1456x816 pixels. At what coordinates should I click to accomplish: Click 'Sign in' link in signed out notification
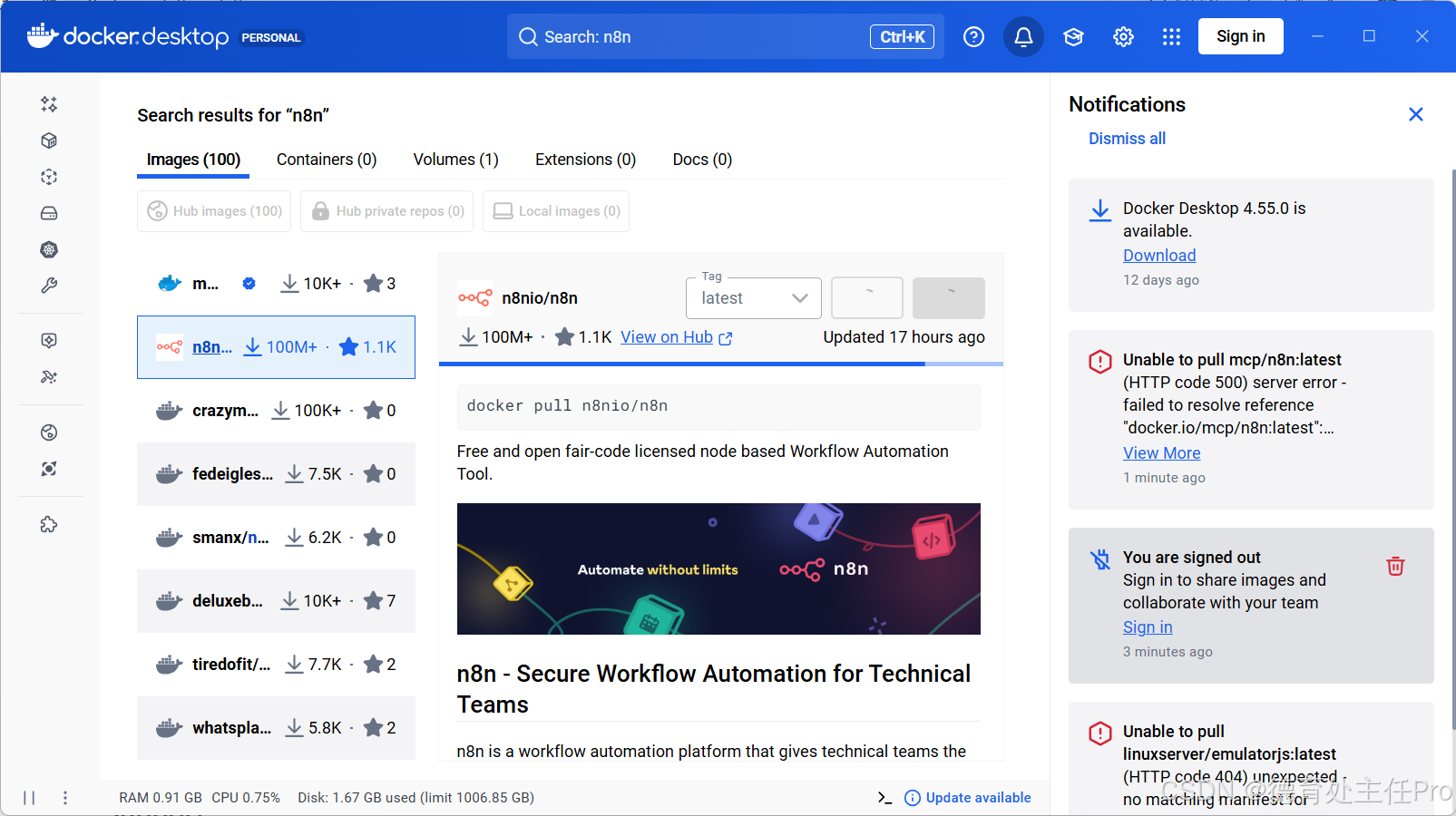pos(1148,627)
